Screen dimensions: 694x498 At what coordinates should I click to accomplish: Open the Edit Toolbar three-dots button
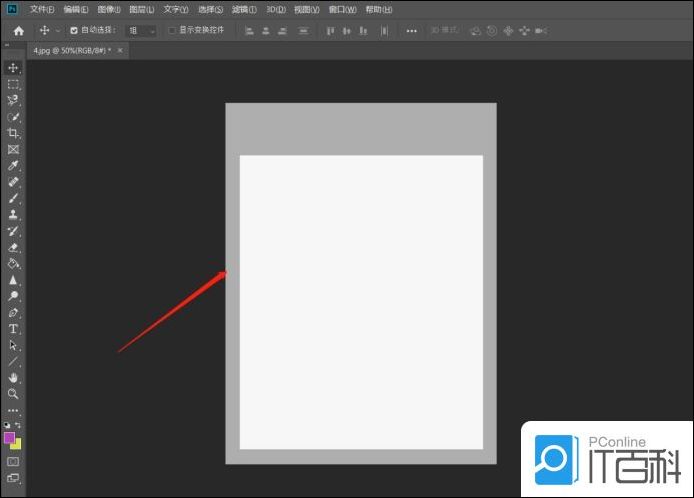point(13,410)
